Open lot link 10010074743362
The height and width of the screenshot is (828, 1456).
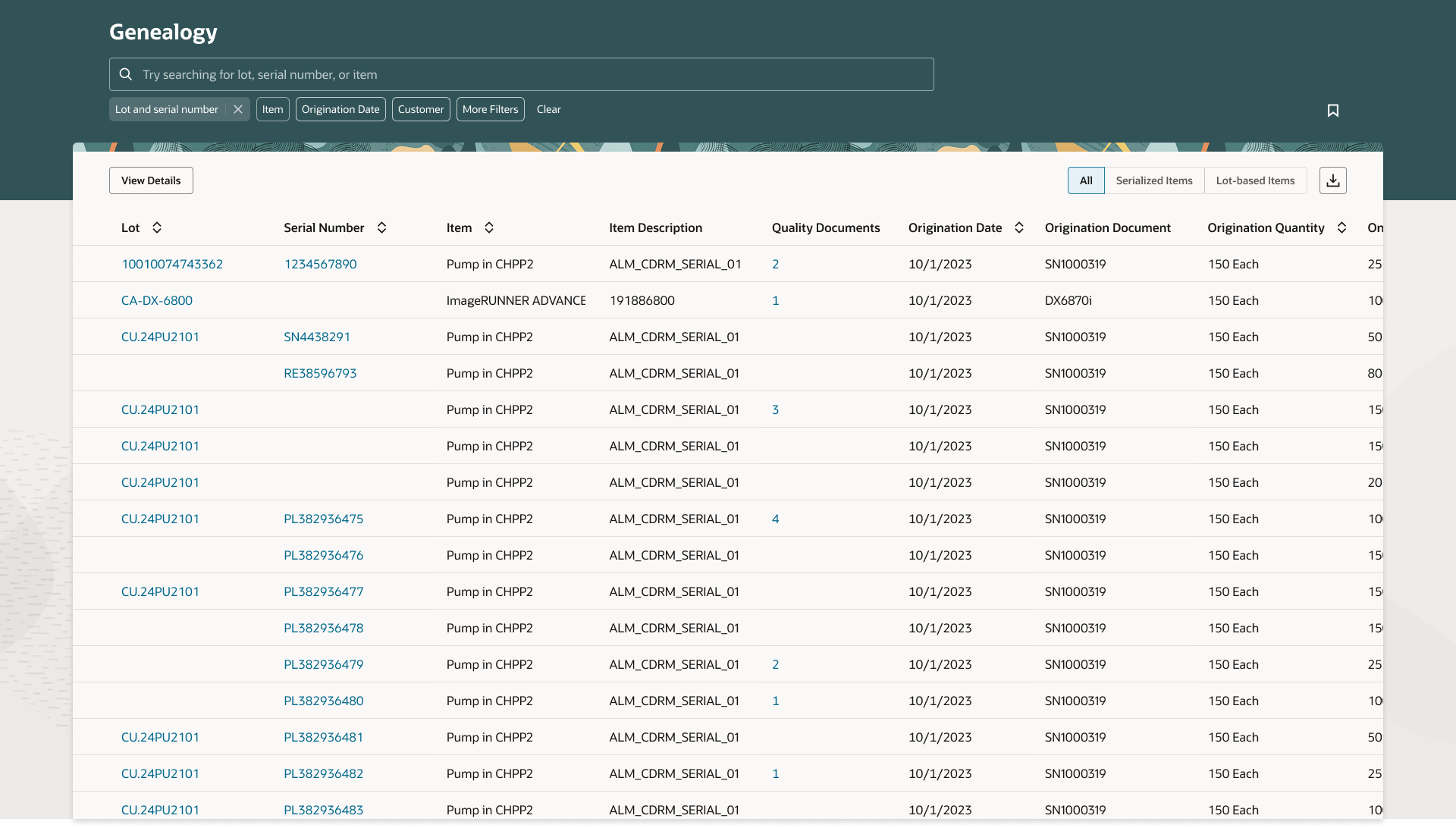[172, 264]
